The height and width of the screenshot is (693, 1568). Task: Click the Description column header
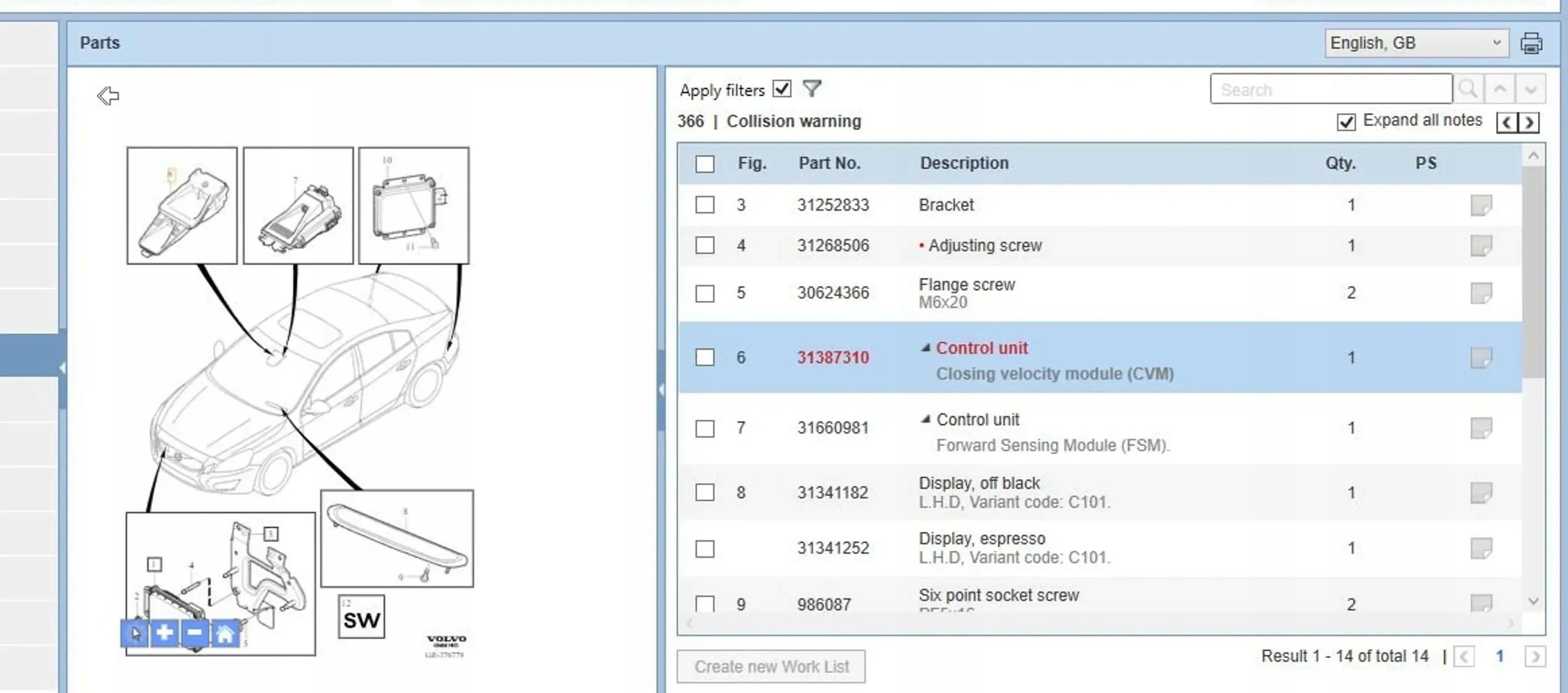coord(964,164)
